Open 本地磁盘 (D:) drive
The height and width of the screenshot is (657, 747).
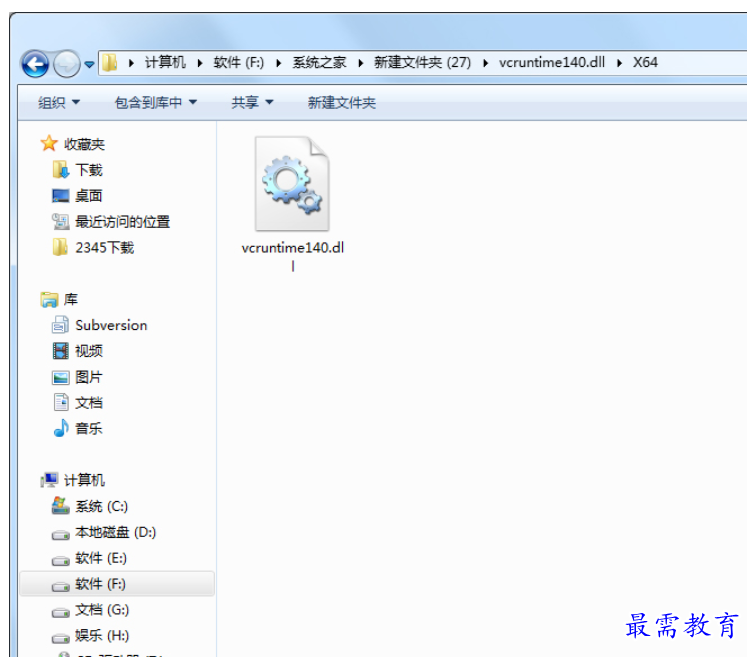(x=116, y=532)
